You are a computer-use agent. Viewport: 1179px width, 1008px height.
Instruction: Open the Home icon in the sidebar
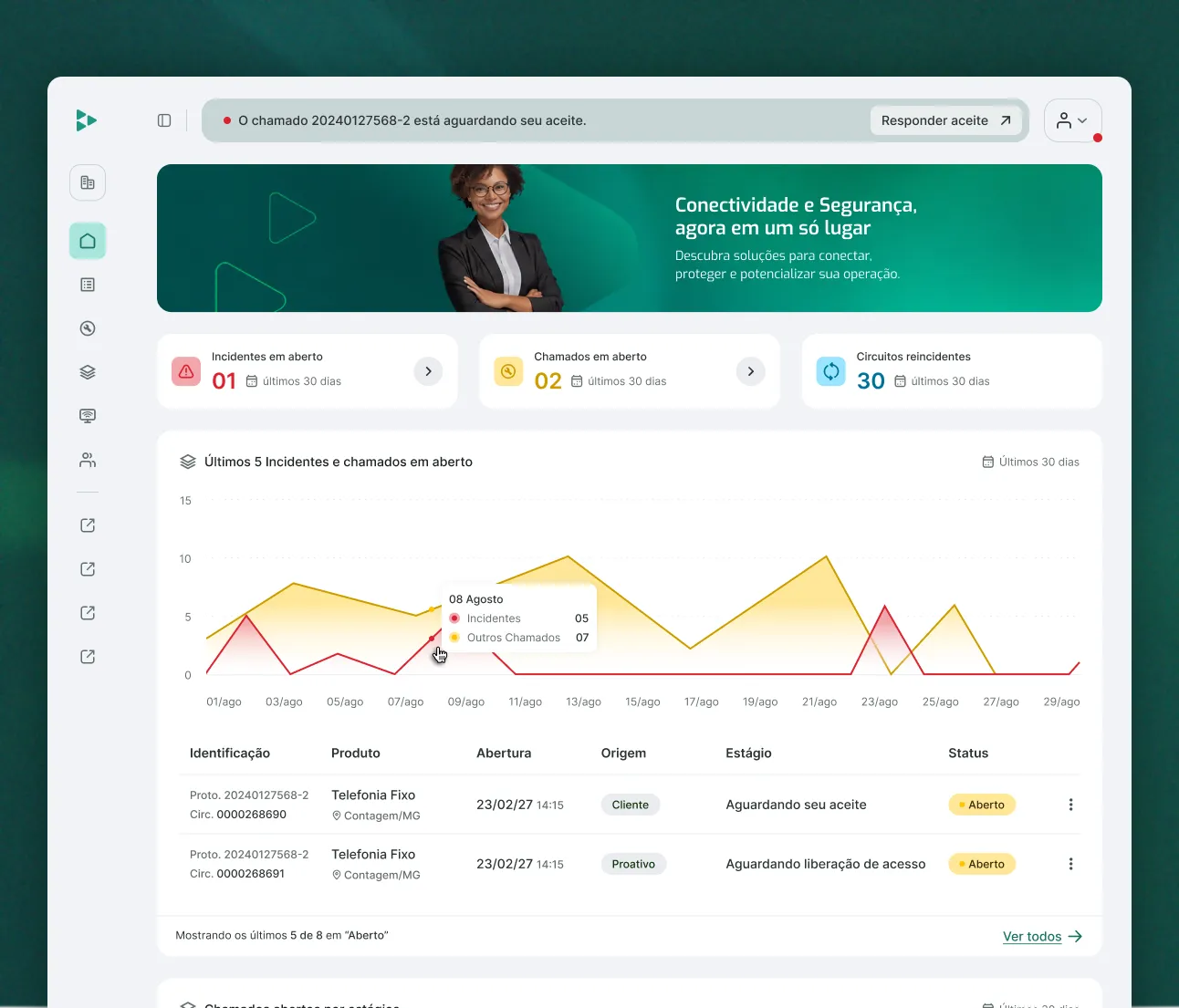[x=88, y=241]
